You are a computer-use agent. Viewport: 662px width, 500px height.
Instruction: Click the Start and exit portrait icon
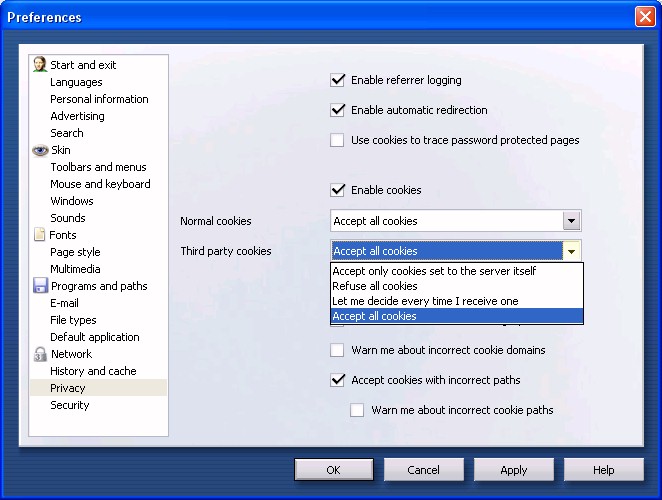[x=40, y=65]
